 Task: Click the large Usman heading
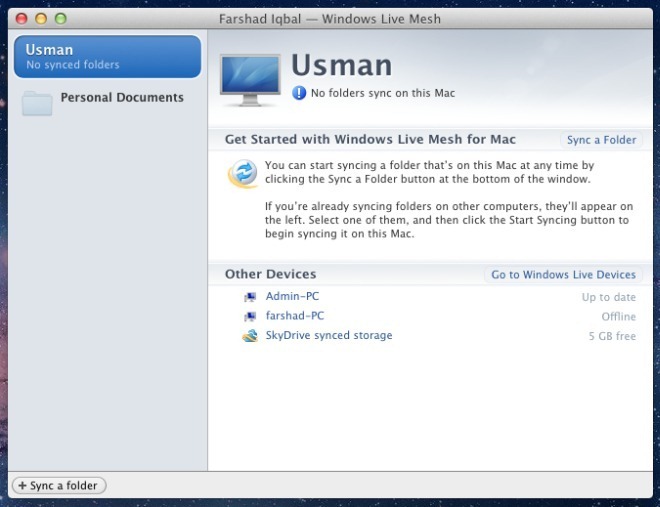(x=341, y=65)
